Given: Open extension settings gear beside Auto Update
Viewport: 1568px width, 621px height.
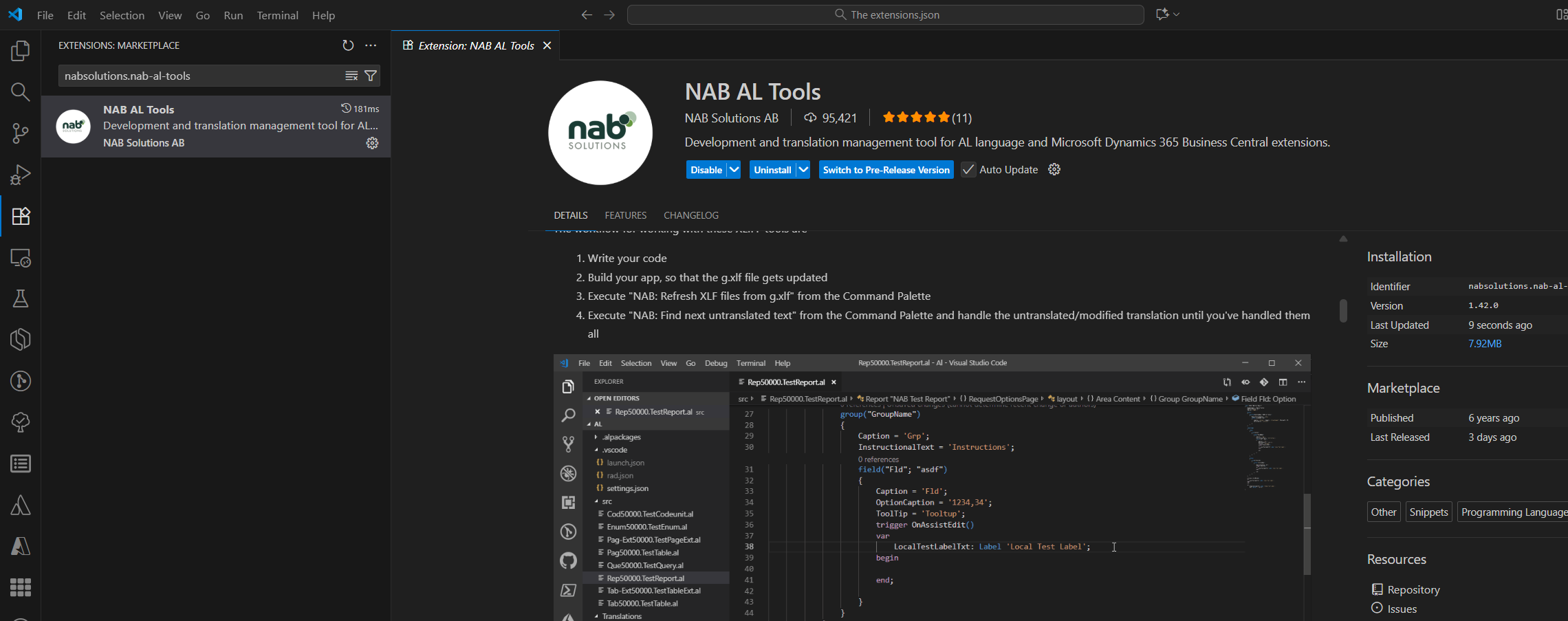Looking at the screenshot, I should 1054,170.
